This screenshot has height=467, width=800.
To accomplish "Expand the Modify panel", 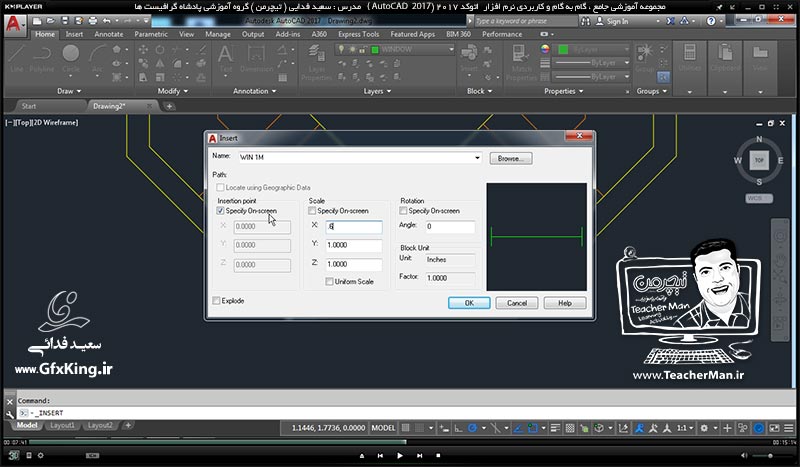I will pyautogui.click(x=173, y=91).
